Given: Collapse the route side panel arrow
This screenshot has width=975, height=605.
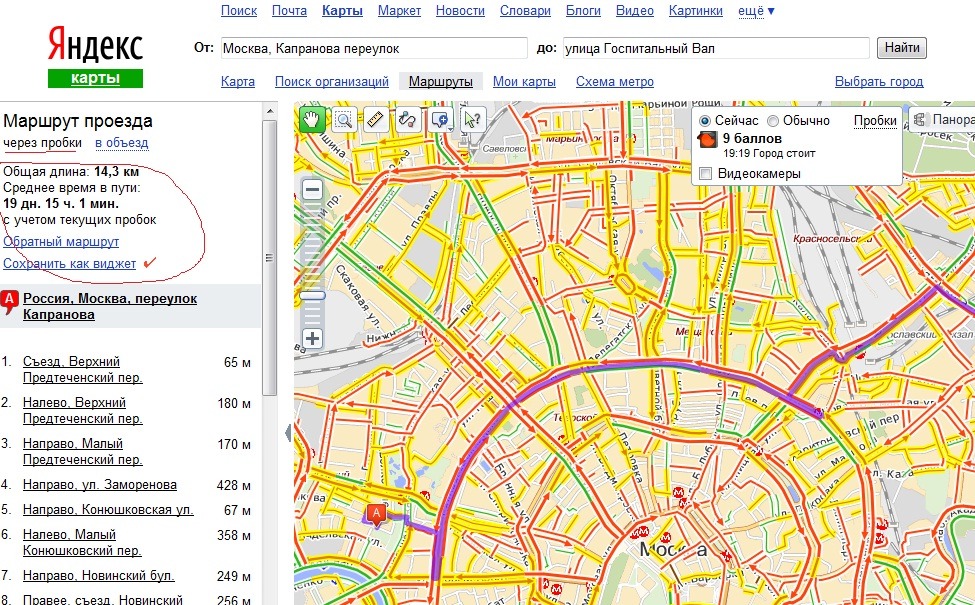Looking at the screenshot, I should click(289, 433).
